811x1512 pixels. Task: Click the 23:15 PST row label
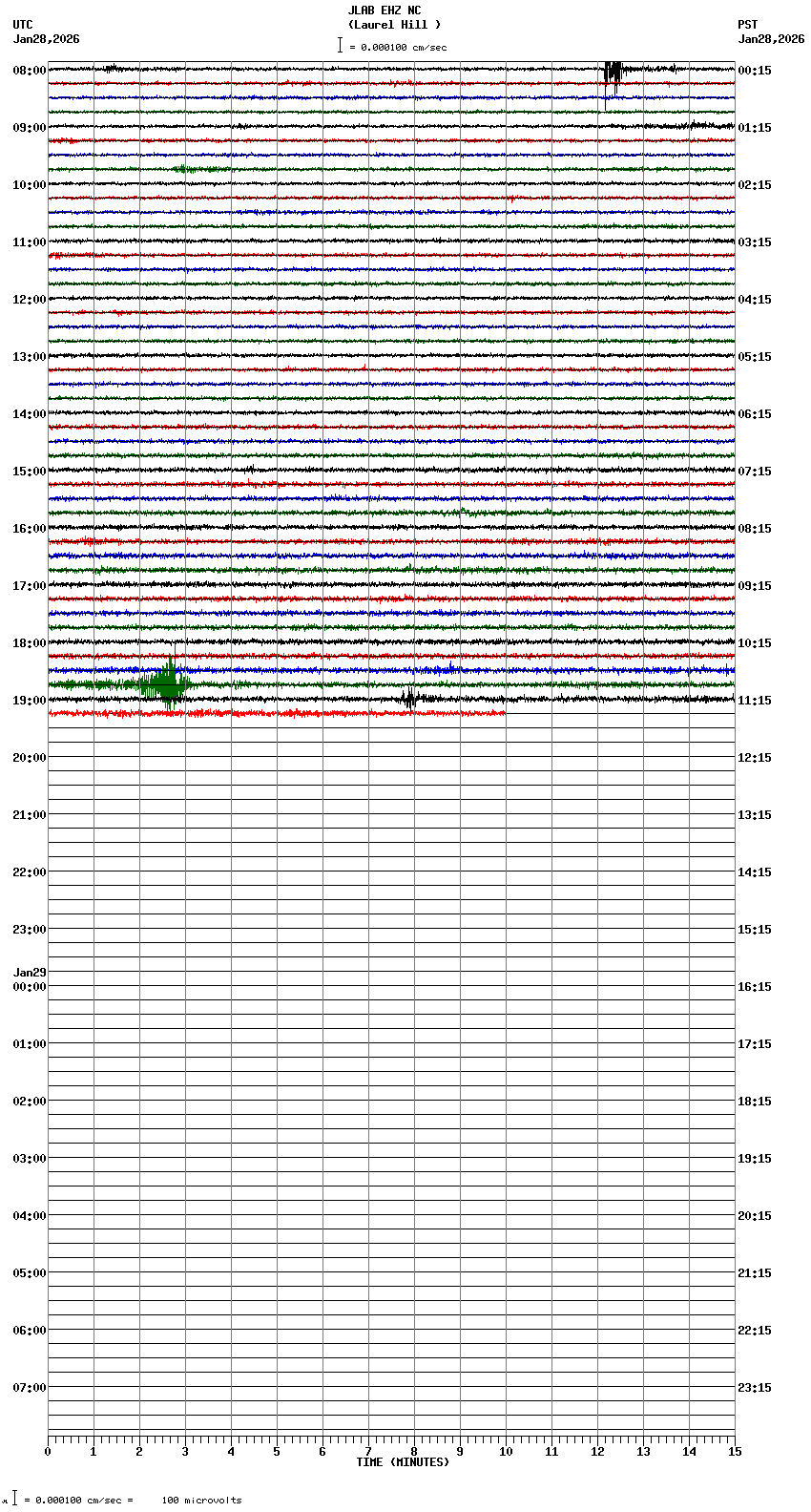[x=755, y=1388]
